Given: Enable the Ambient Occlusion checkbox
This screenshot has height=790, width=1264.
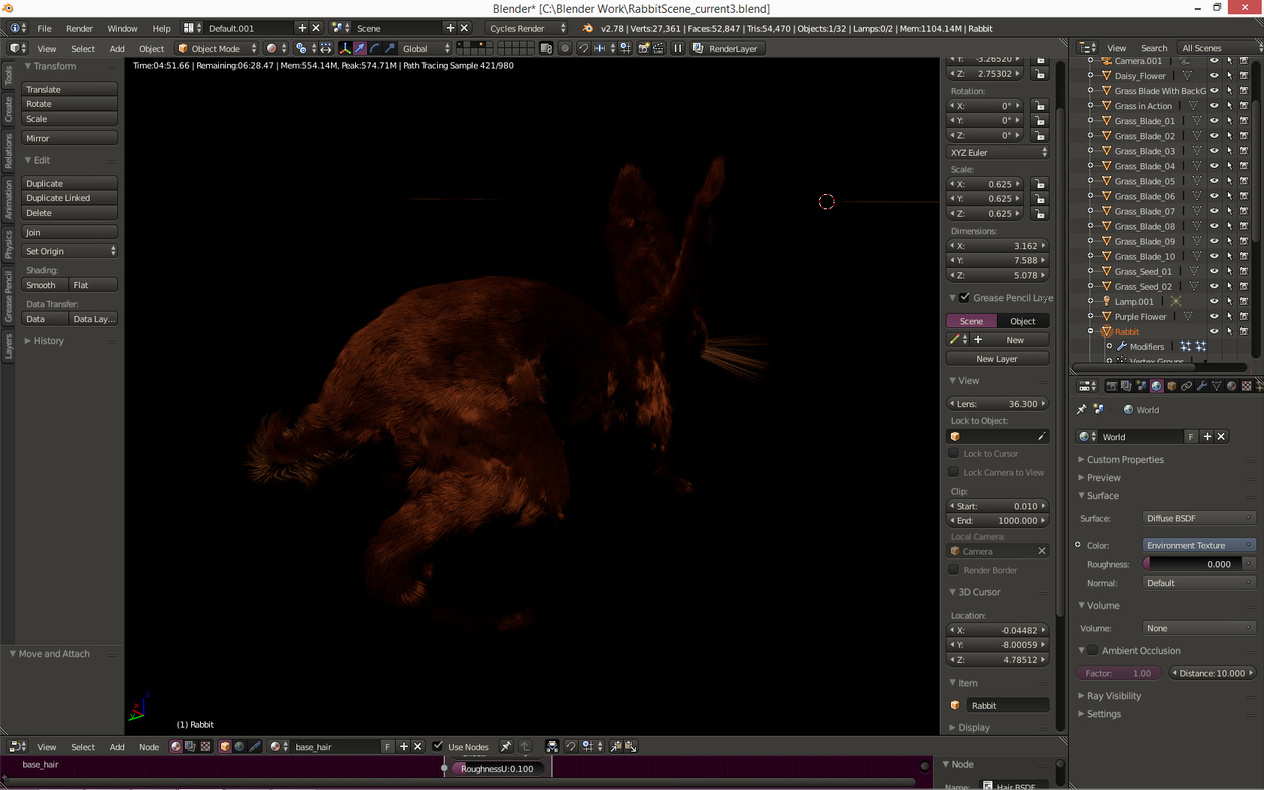Looking at the screenshot, I should [x=1093, y=651].
